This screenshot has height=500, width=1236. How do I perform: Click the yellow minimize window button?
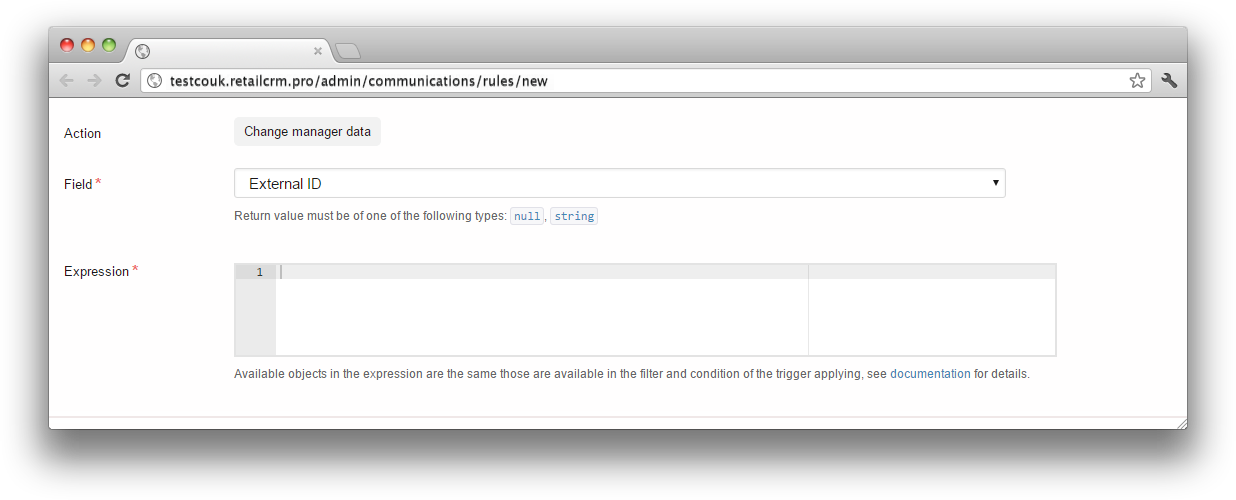pyautogui.click(x=88, y=45)
